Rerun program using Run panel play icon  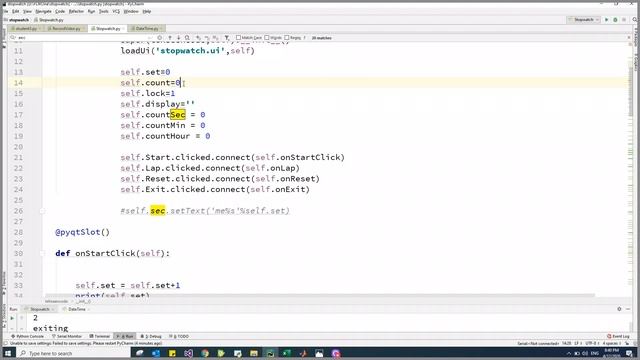(x=12, y=318)
